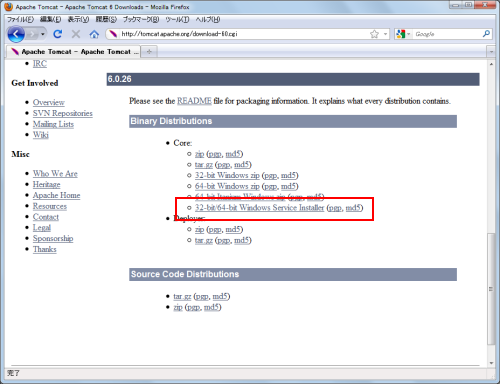Click the vertical scrollbar thumb
The width and height of the screenshot is (500, 384).
point(491,289)
